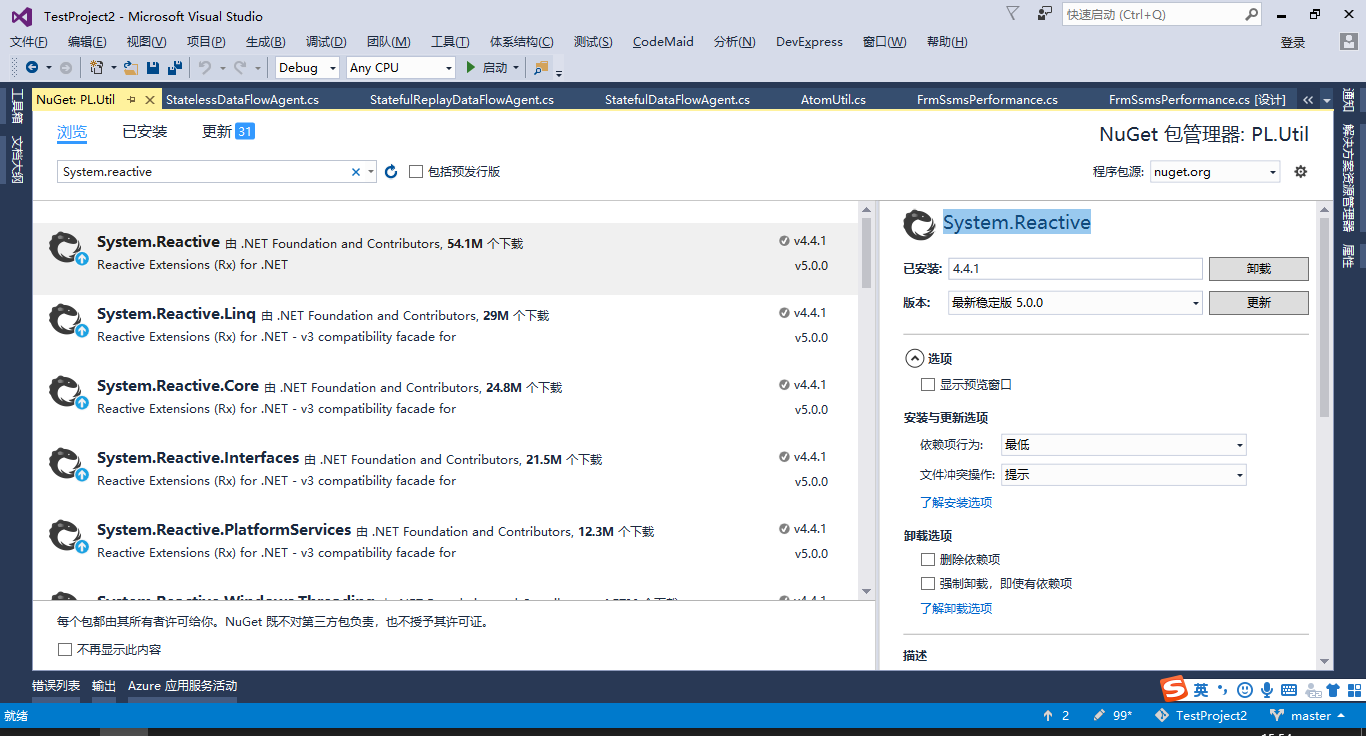Click the redo arrow icon
The height and width of the screenshot is (736, 1366).
pos(239,68)
